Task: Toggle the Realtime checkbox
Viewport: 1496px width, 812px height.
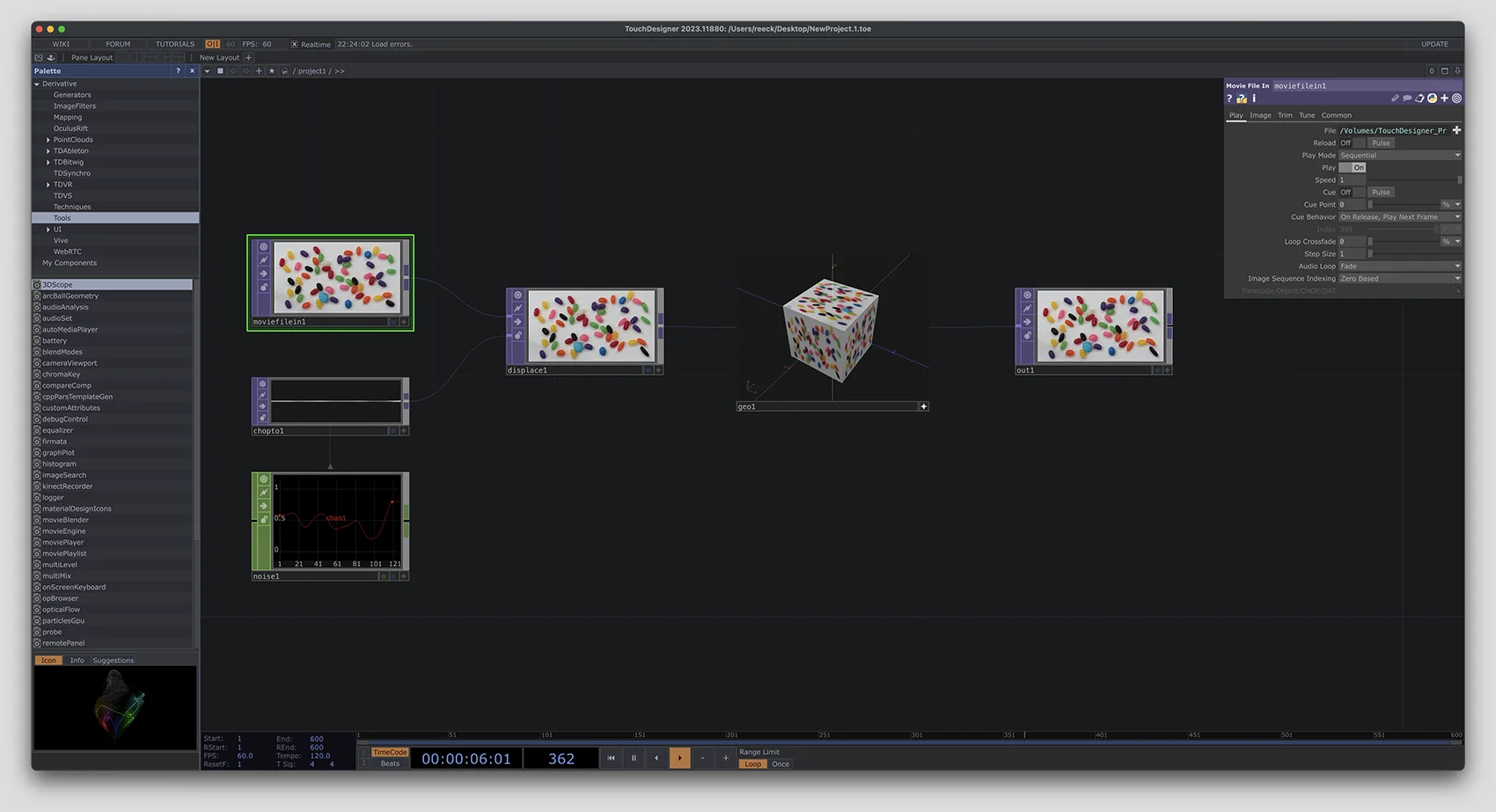Action: 295,44
